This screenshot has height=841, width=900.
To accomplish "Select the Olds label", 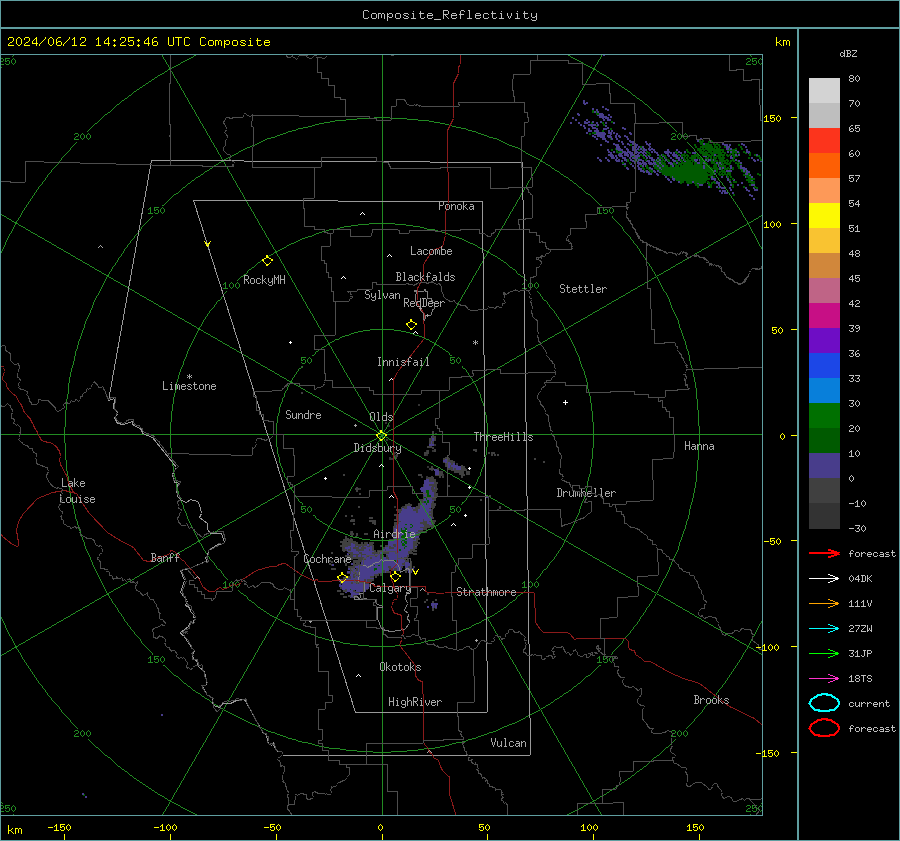I will 381,417.
